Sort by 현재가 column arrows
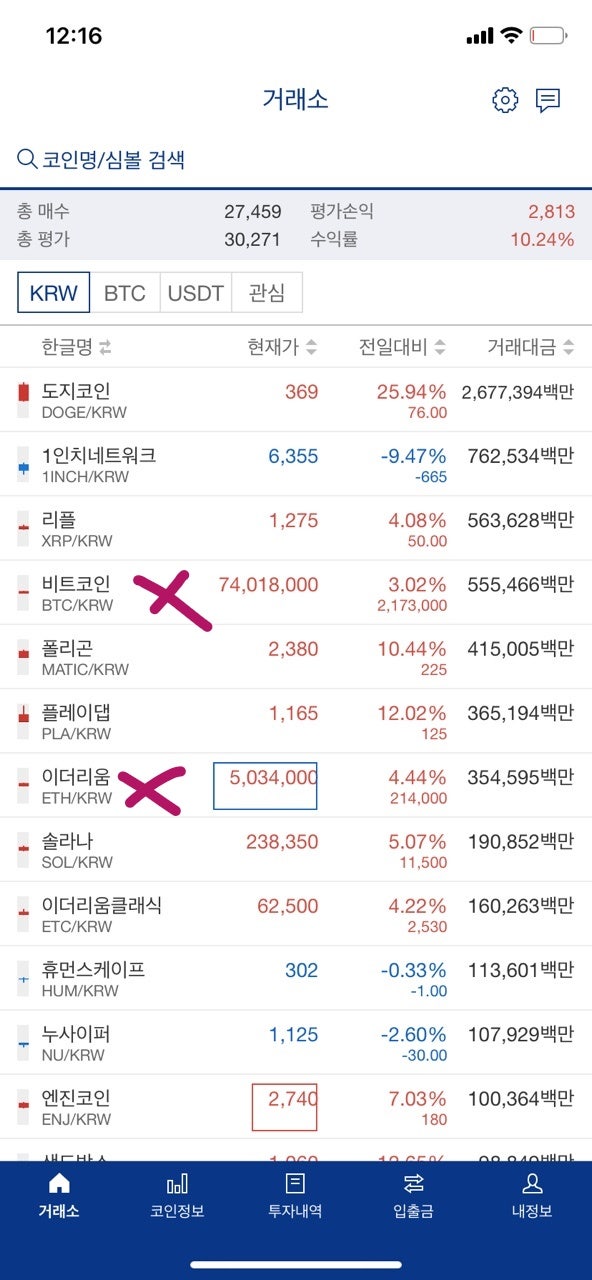The image size is (592, 1280). tap(311, 348)
